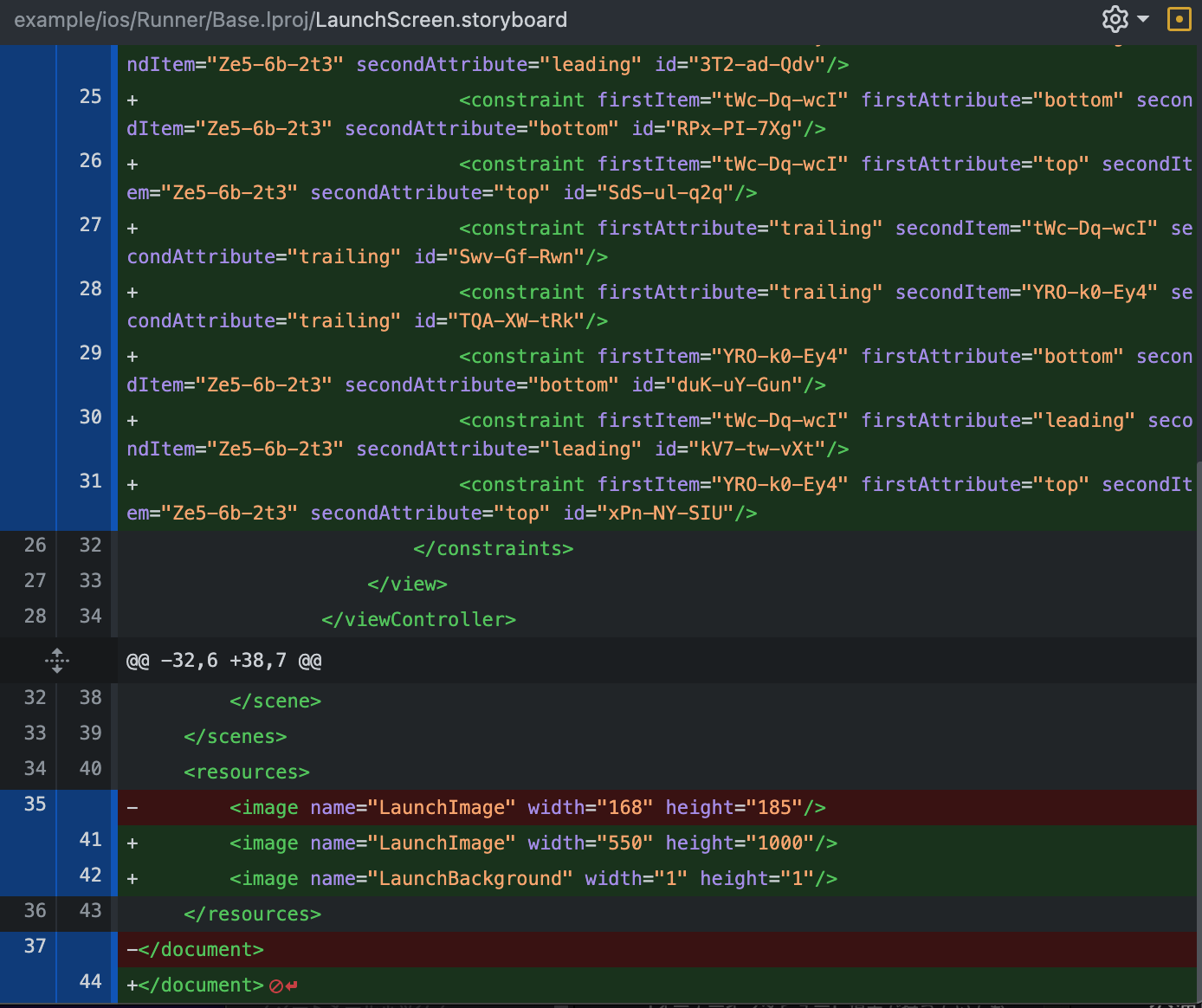
Task: Open the diff settings gear icon
Action: pyautogui.click(x=1115, y=19)
